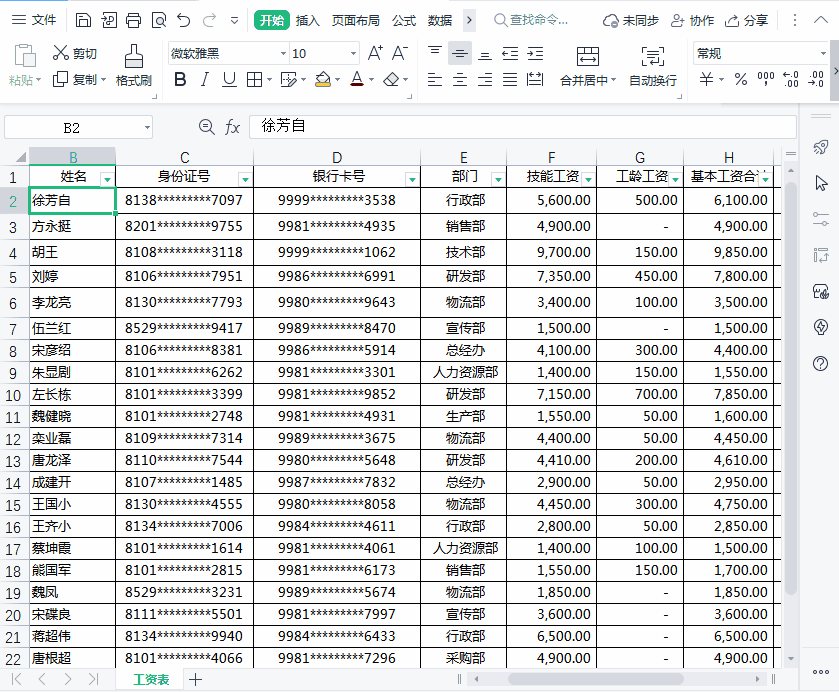Image resolution: width=839 pixels, height=692 pixels.
Task: Switch to the 开始 tab
Action: (x=272, y=20)
